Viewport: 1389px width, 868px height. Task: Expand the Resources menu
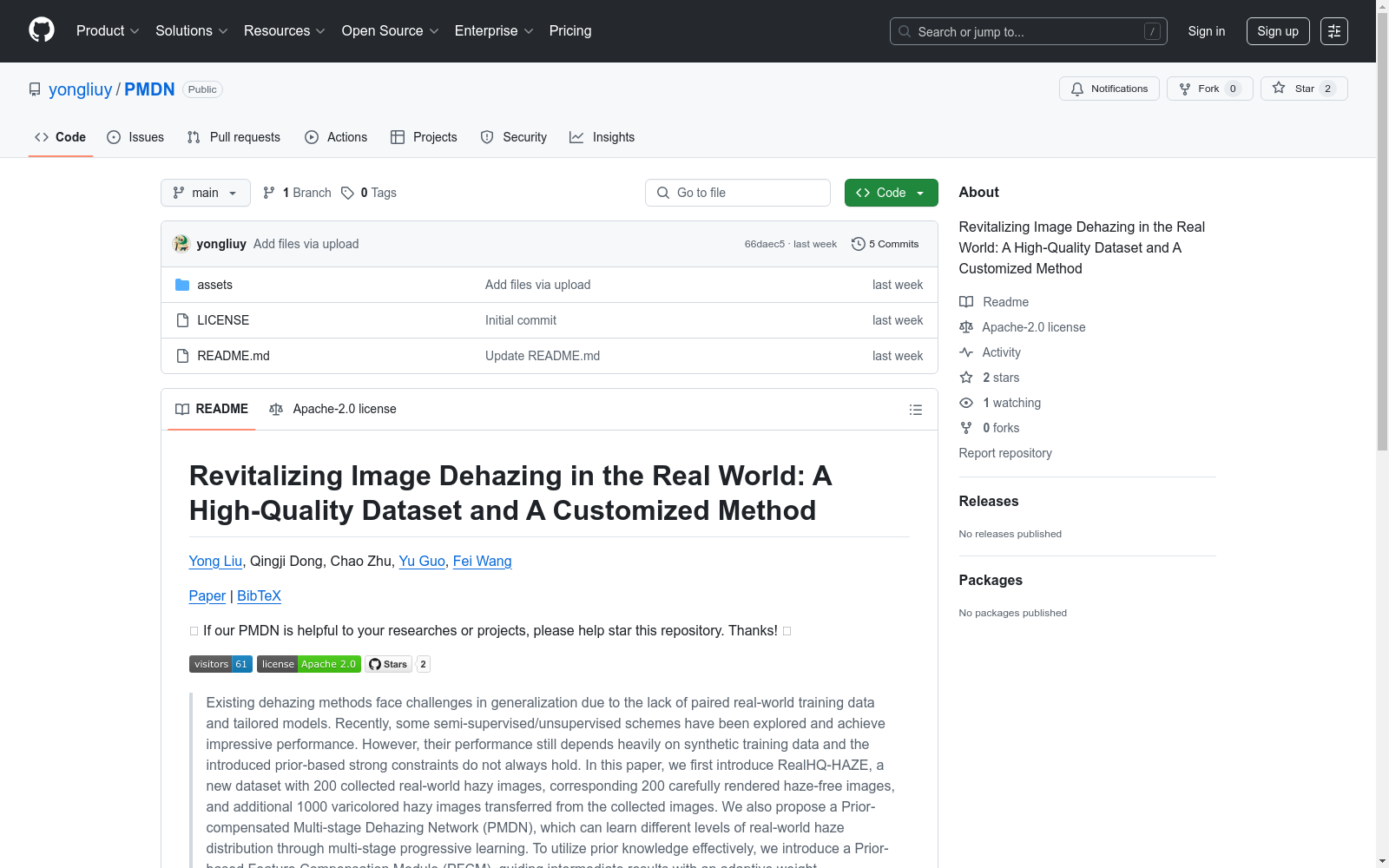click(x=285, y=30)
